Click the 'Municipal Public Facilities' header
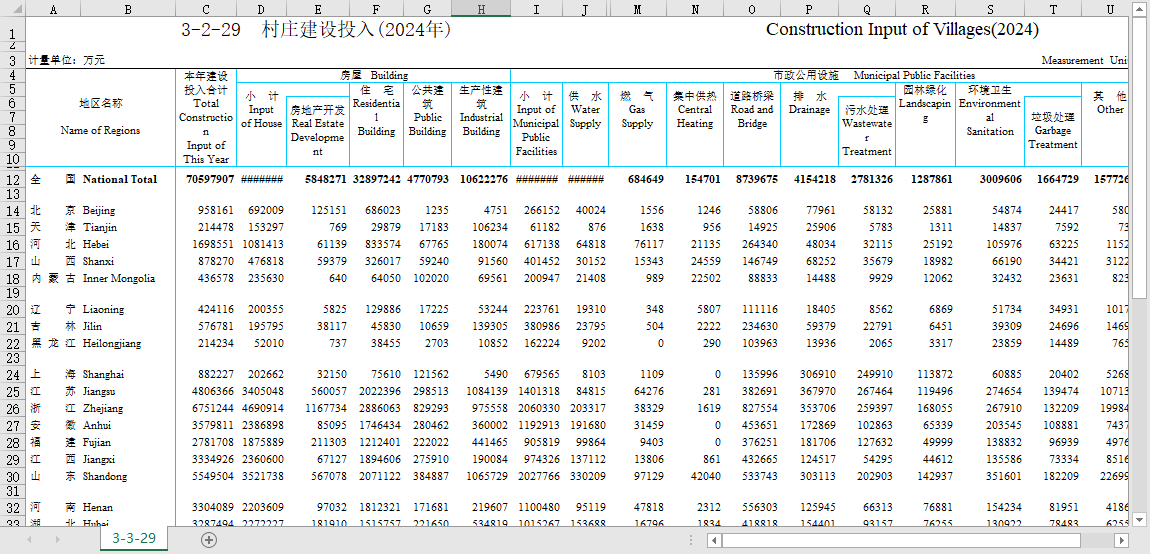1150x554 pixels. [x=914, y=75]
